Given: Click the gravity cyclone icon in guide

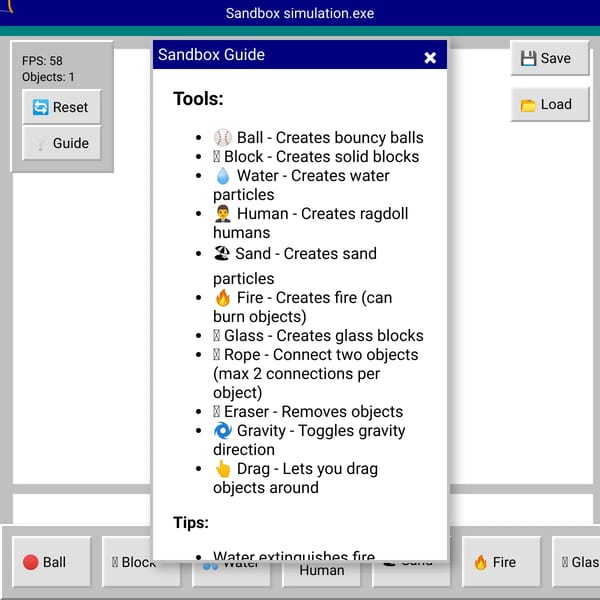Looking at the screenshot, I should pos(223,430).
